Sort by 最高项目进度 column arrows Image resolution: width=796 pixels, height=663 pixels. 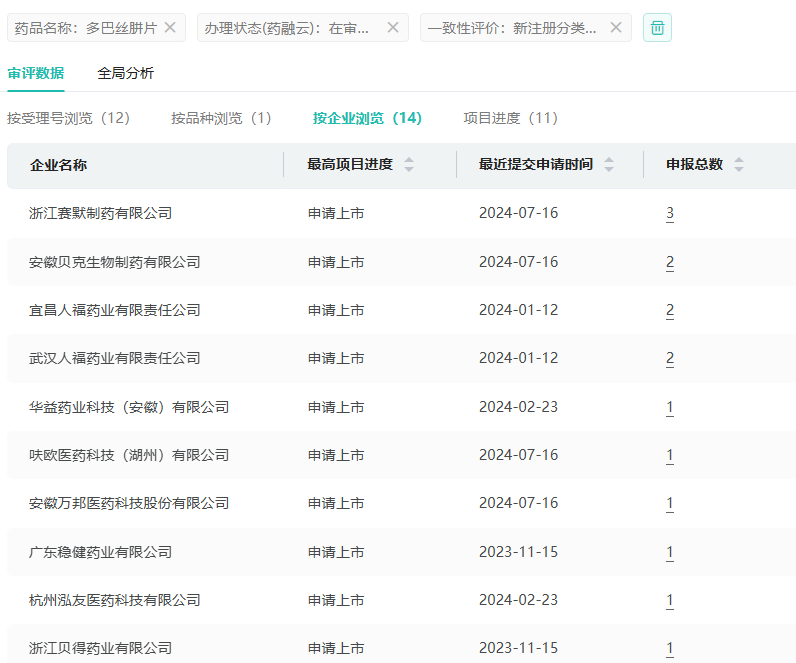[x=408, y=165]
